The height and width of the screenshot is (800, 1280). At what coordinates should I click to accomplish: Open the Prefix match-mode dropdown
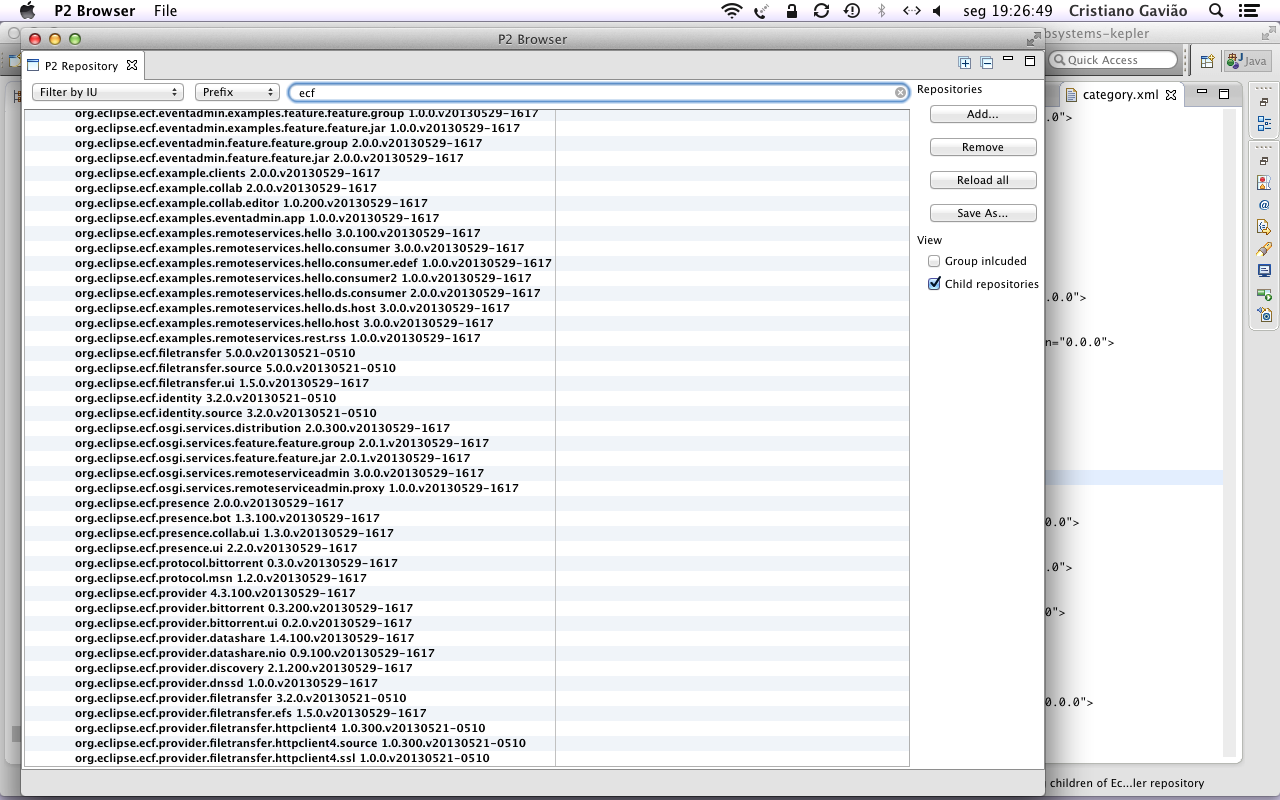pos(237,92)
